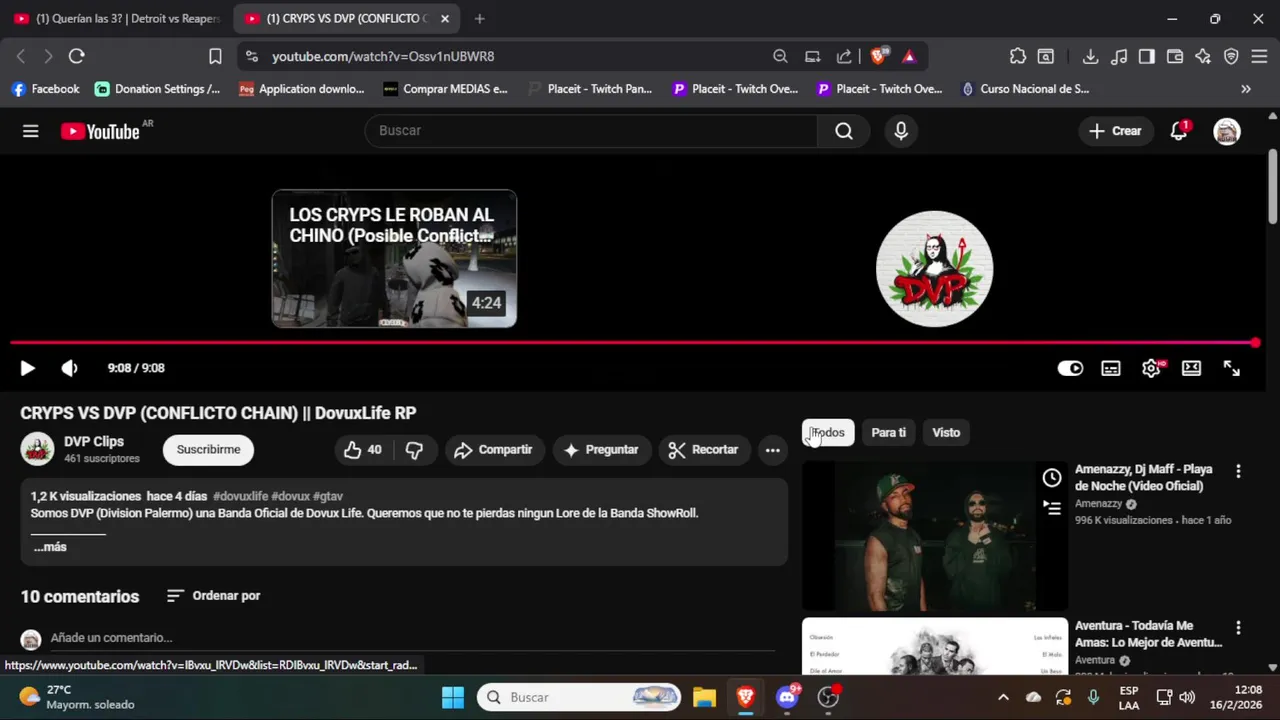
Task: Open the Ordenar por comments sort menu
Action: coord(213,596)
